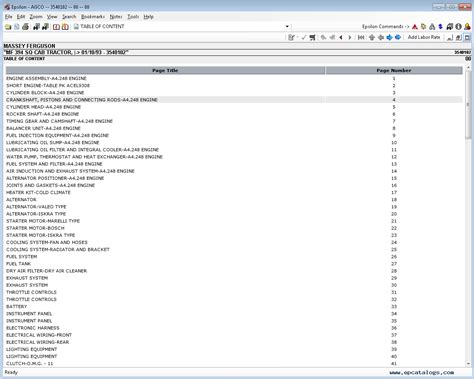Open the Notes menu
Screen dimensions: 474x379
click(116, 17)
